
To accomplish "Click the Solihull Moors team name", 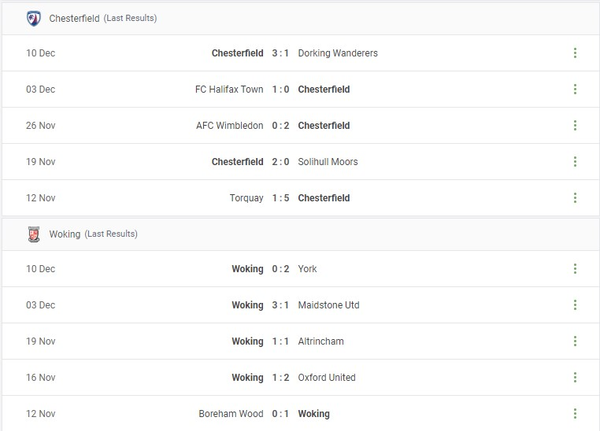I will pyautogui.click(x=328, y=161).
